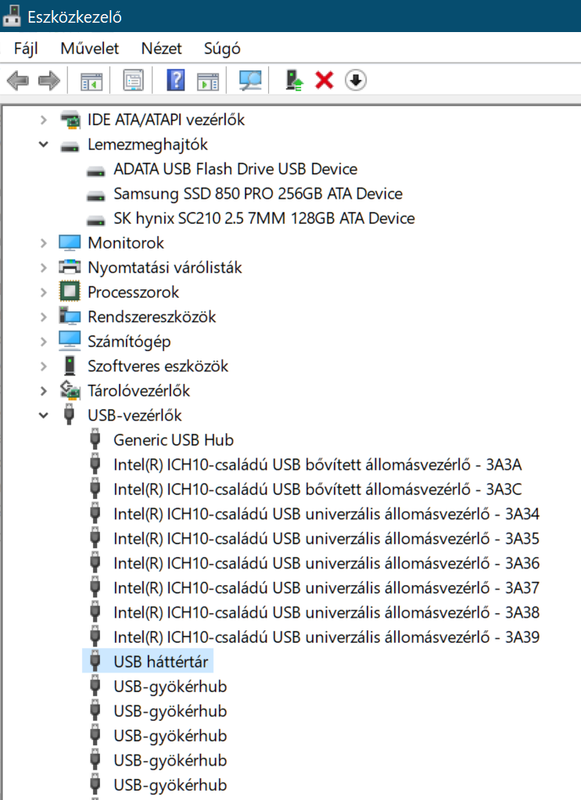Click the red X uninstall device icon

(x=324, y=80)
